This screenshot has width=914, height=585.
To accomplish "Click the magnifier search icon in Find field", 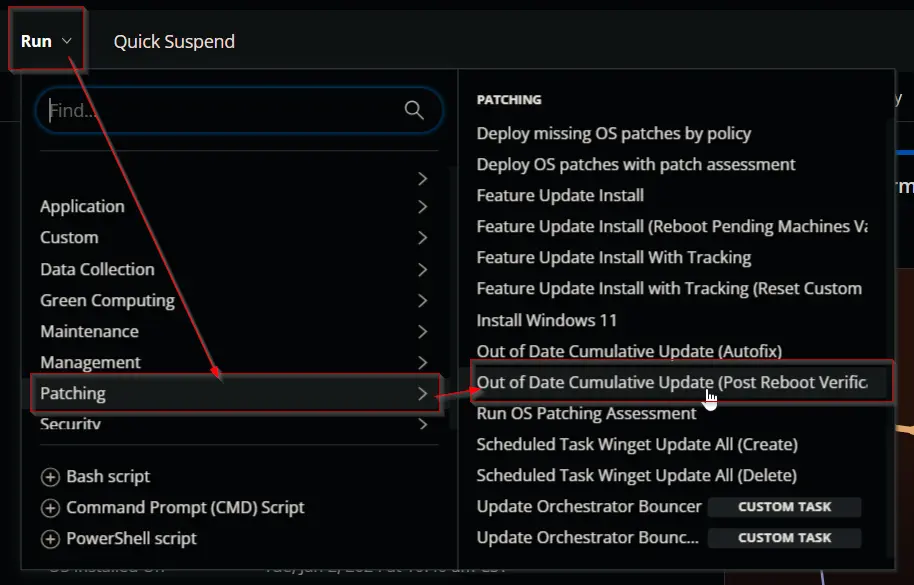I will [414, 110].
